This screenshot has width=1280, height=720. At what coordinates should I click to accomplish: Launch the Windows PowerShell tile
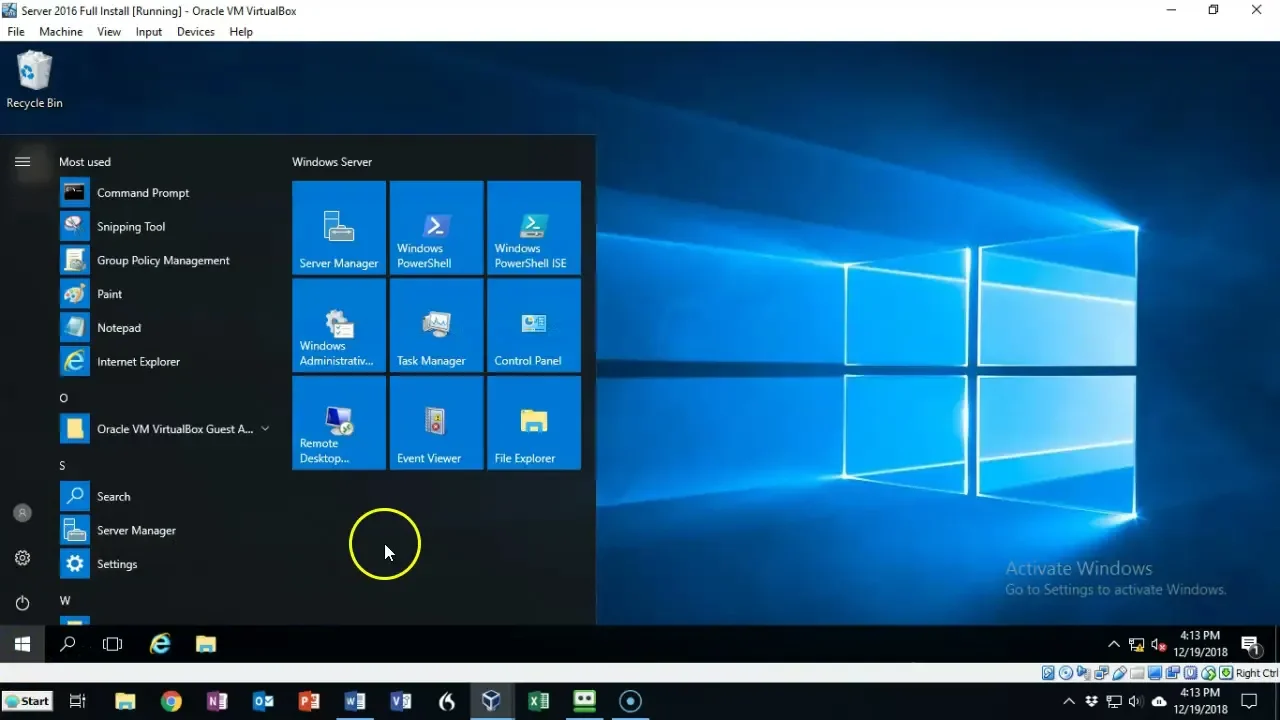coord(436,228)
